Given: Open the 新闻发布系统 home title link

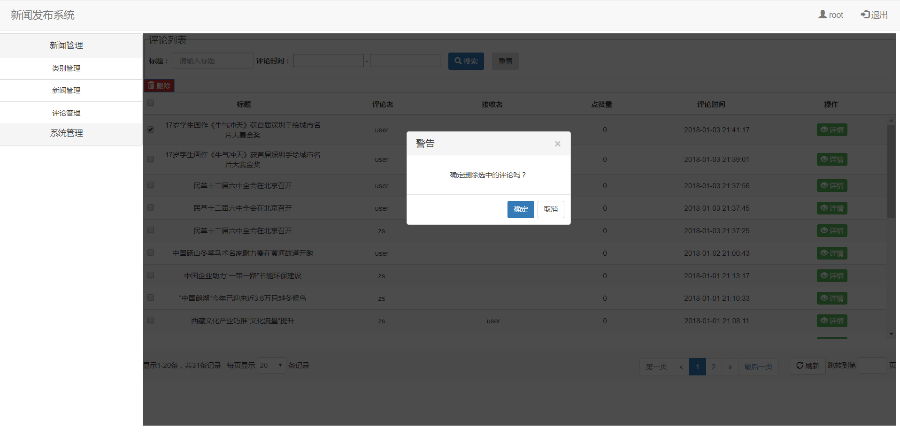Looking at the screenshot, I should [42, 15].
